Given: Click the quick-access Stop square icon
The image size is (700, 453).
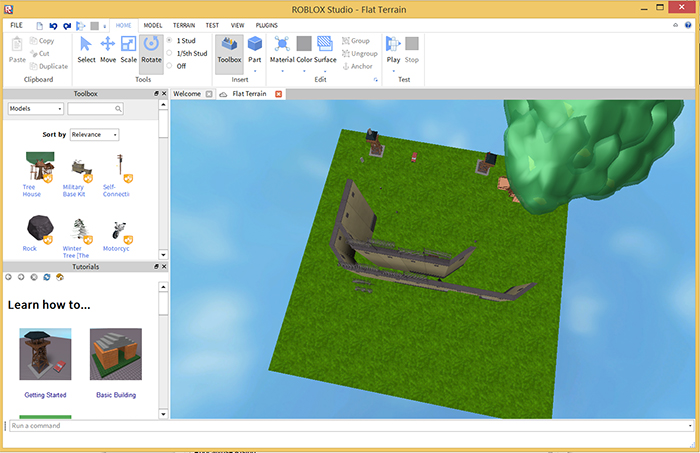Looking at the screenshot, I should pos(94,26).
